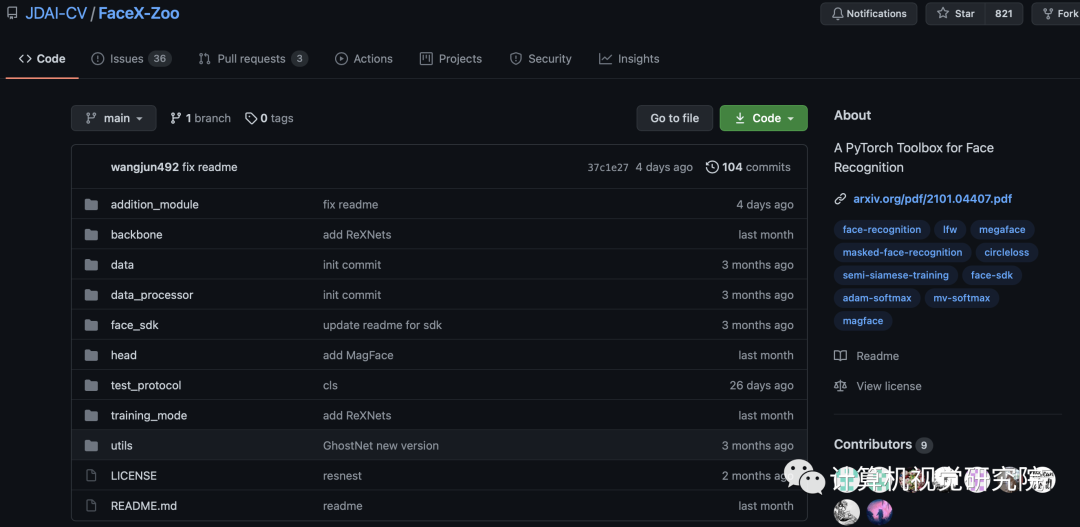This screenshot has height=527, width=1080.
Task: Open the data folder
Action: tap(122, 265)
